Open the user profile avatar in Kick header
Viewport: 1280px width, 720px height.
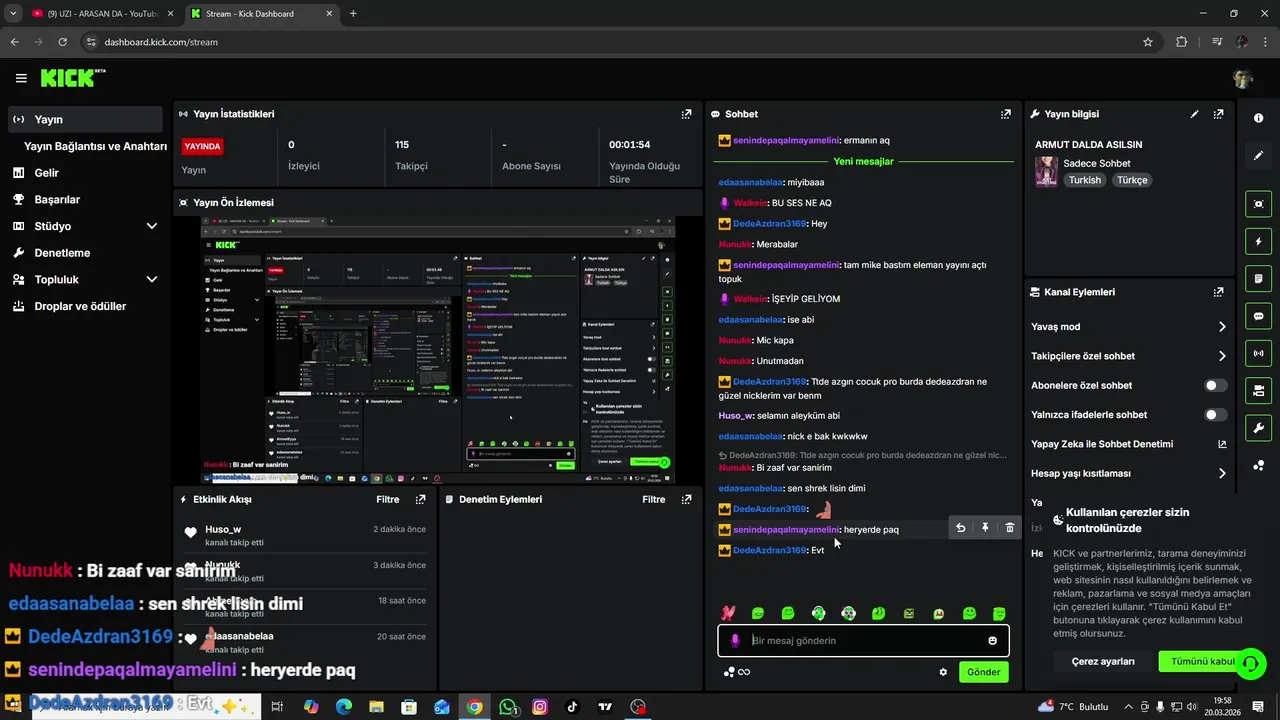point(1243,78)
